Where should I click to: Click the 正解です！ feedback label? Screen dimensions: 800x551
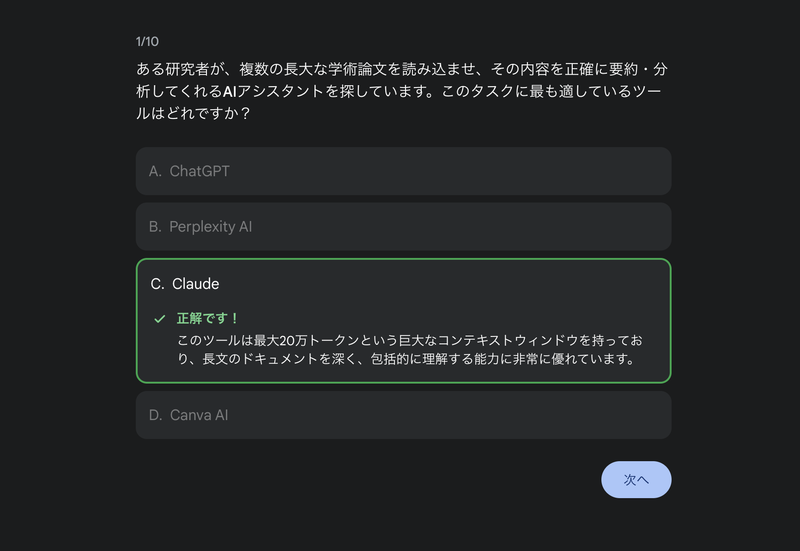pyautogui.click(x=208, y=319)
